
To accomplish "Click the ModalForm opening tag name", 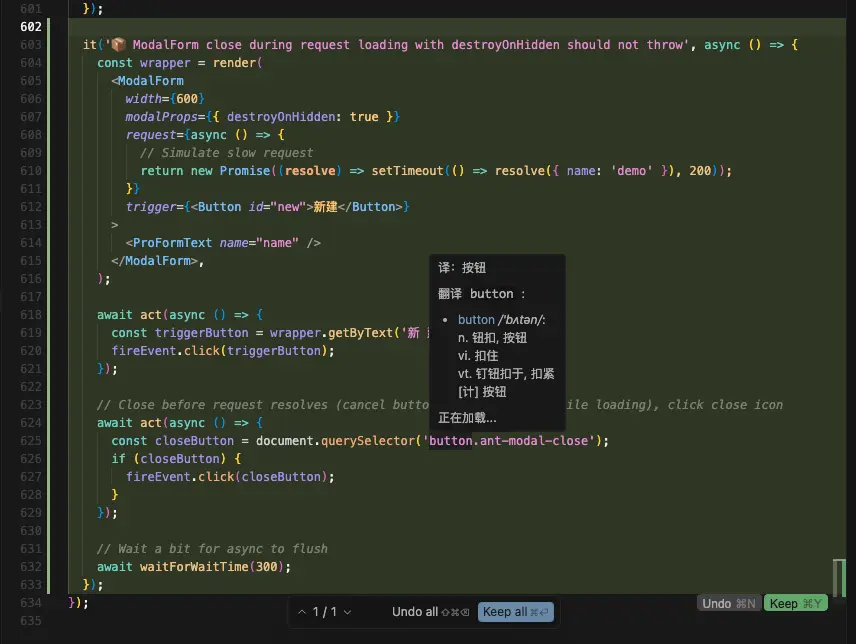I will click(x=150, y=81).
